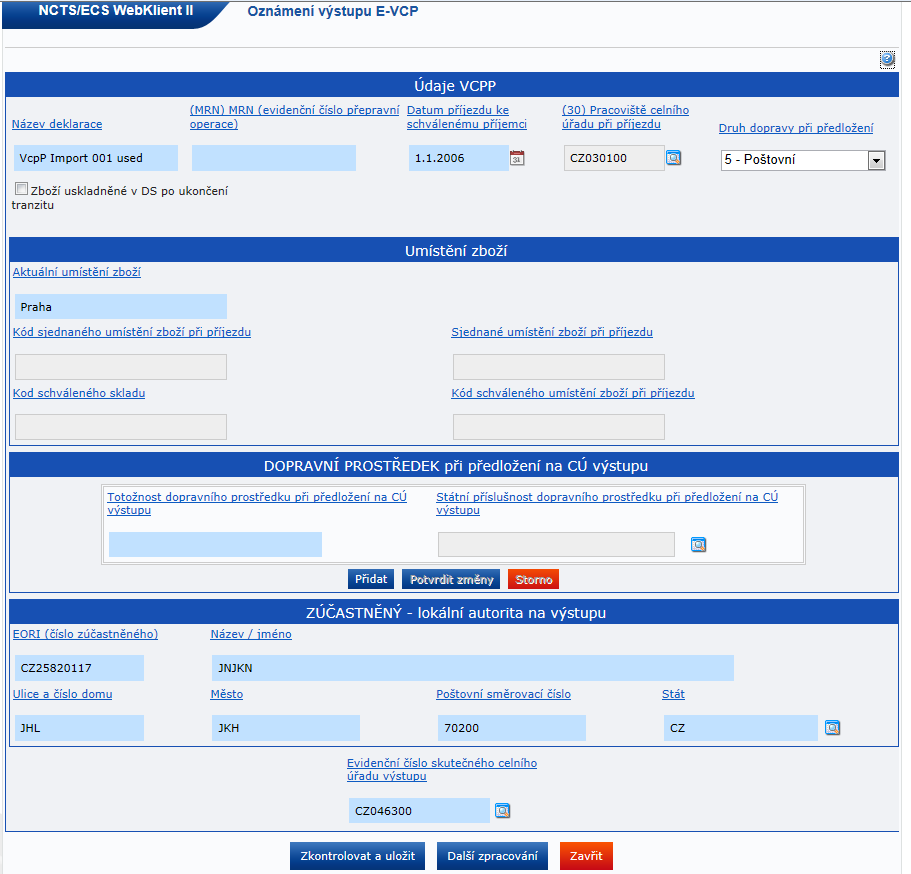Focus the MRN input field
This screenshot has height=874, width=911.
click(273, 158)
